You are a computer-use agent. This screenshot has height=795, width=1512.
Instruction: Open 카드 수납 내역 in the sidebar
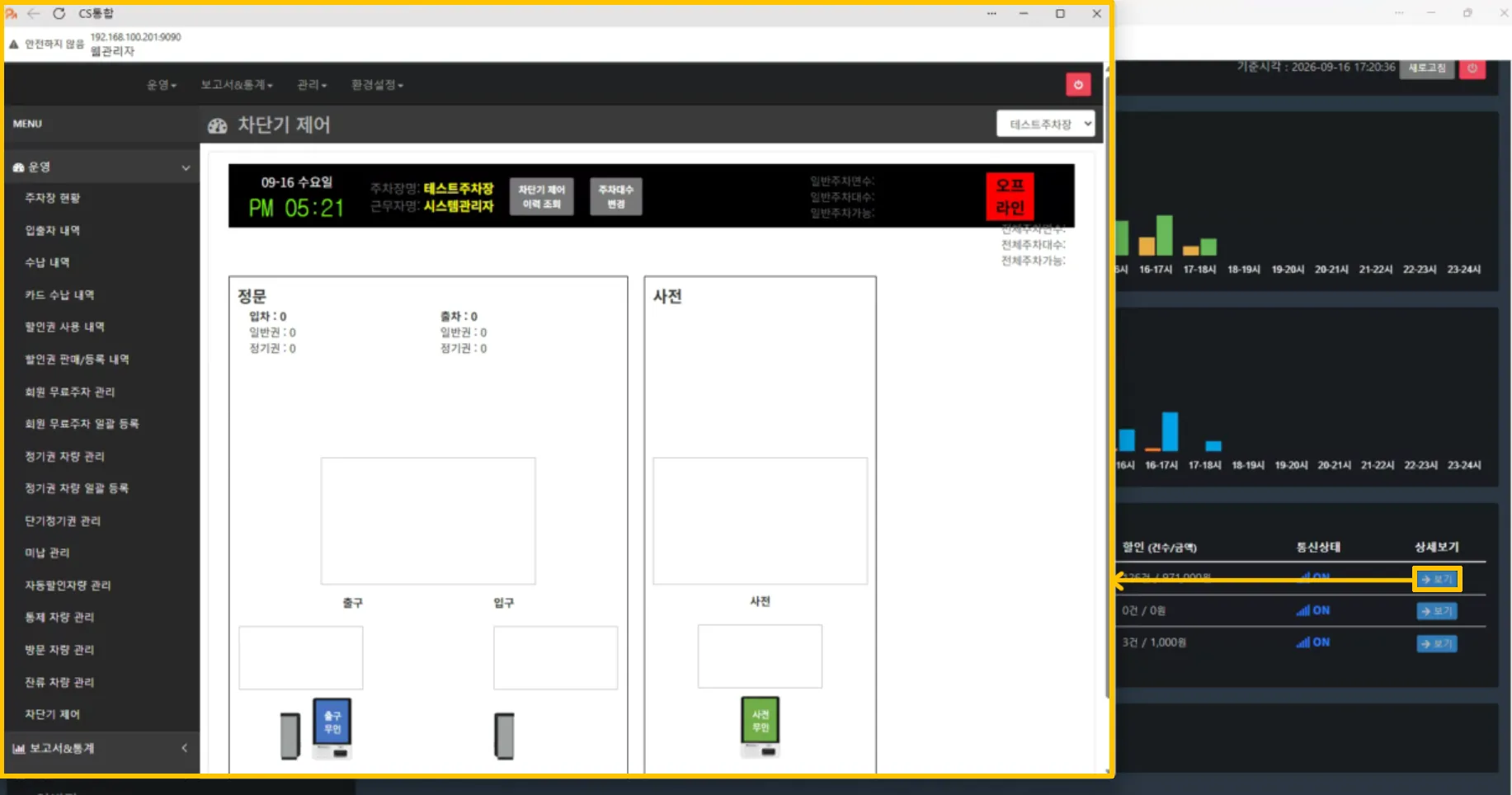(x=59, y=294)
